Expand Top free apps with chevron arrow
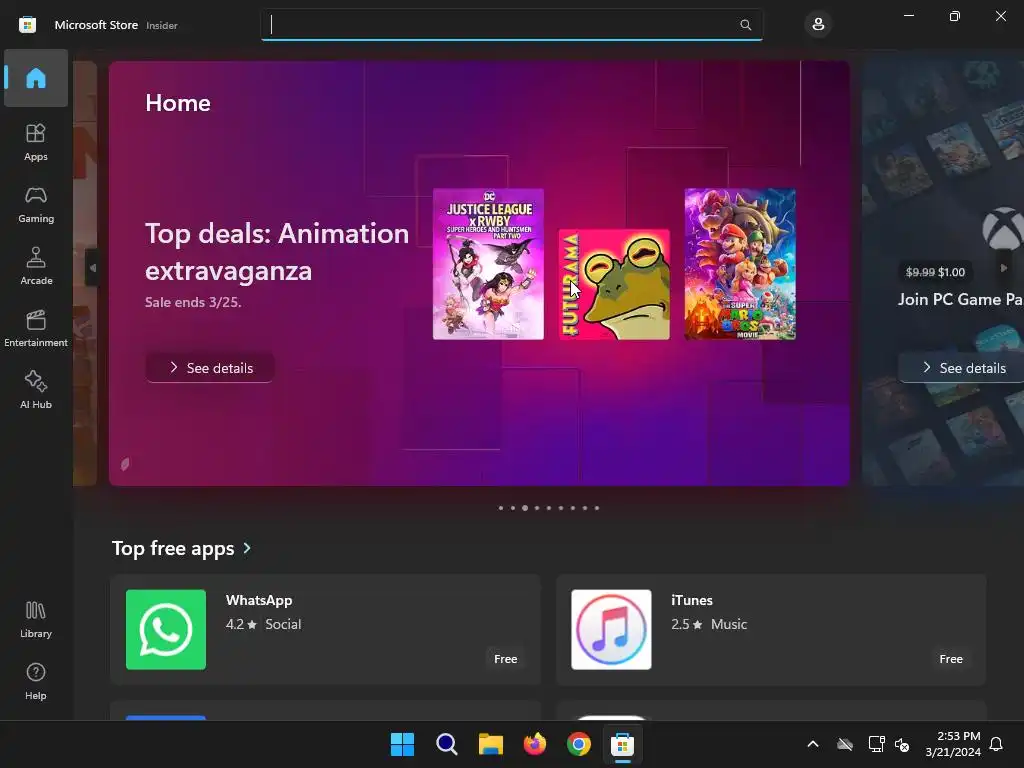The image size is (1024, 768). tap(247, 549)
